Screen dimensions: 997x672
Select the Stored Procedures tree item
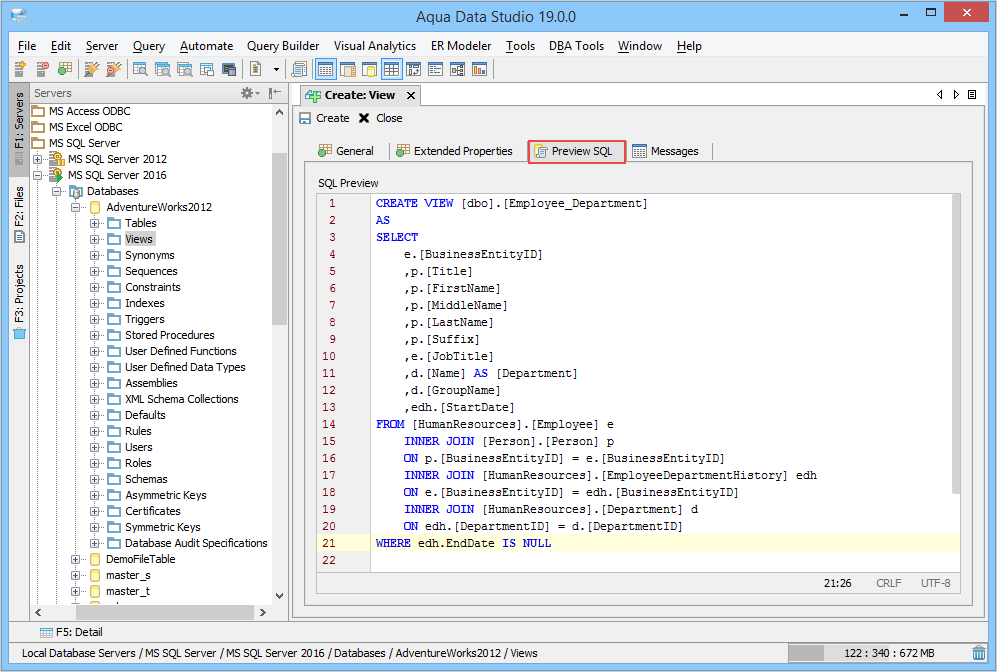pyautogui.click(x=169, y=335)
